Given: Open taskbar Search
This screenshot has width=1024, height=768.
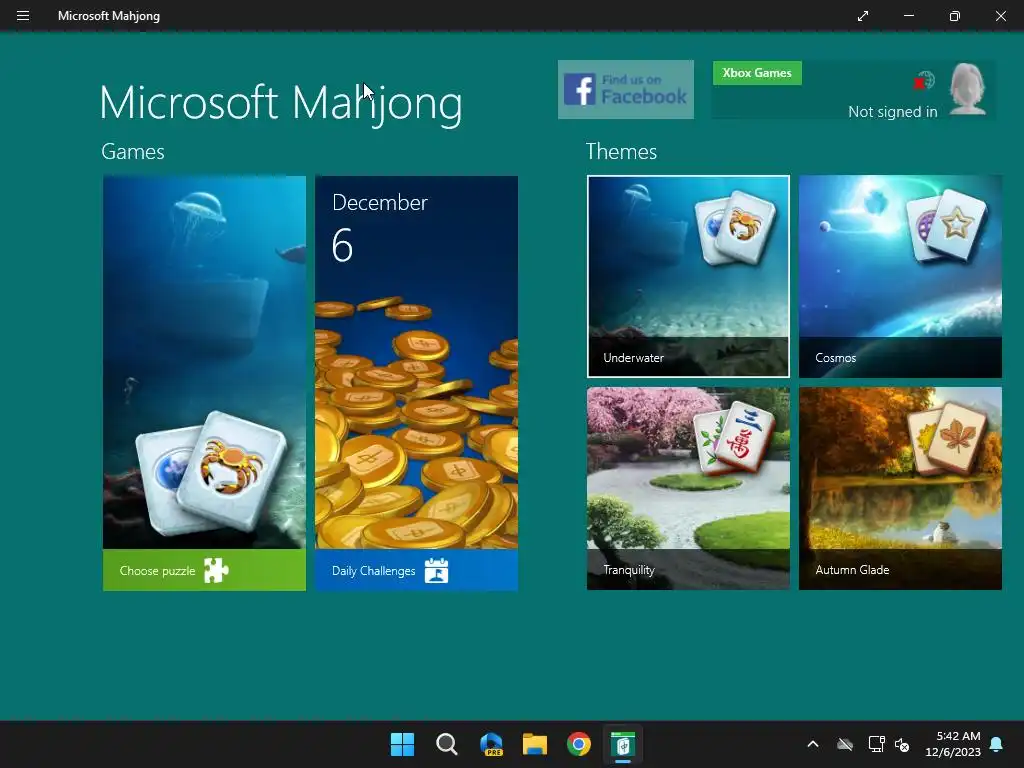Looking at the screenshot, I should click(447, 744).
